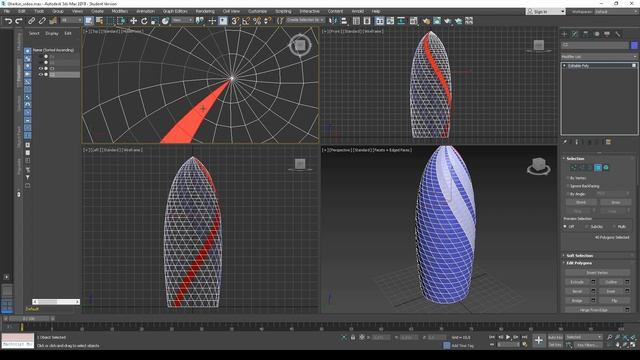The image size is (640, 360).
Task: Open the selection filter All dropdown
Action: [71, 20]
